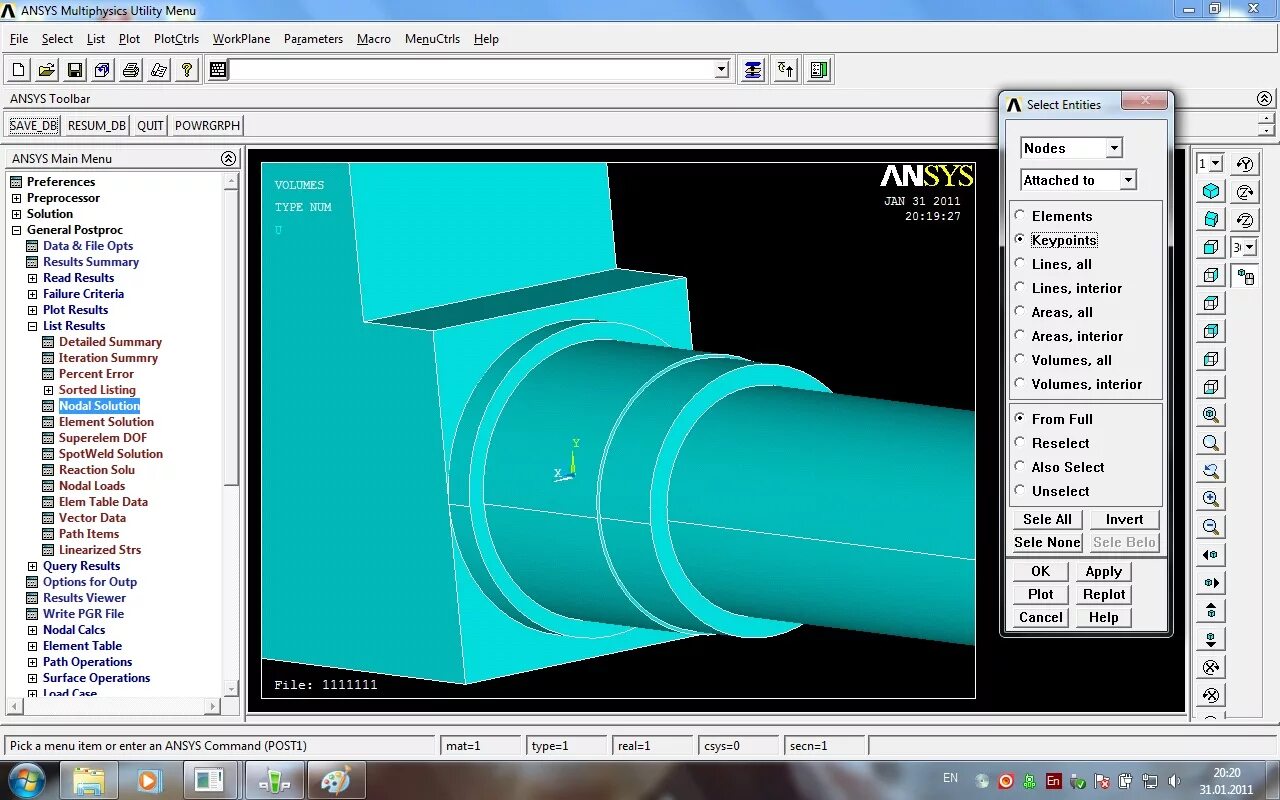Click the POWRGRPH toolbar button
The width and height of the screenshot is (1280, 800).
tap(207, 126)
